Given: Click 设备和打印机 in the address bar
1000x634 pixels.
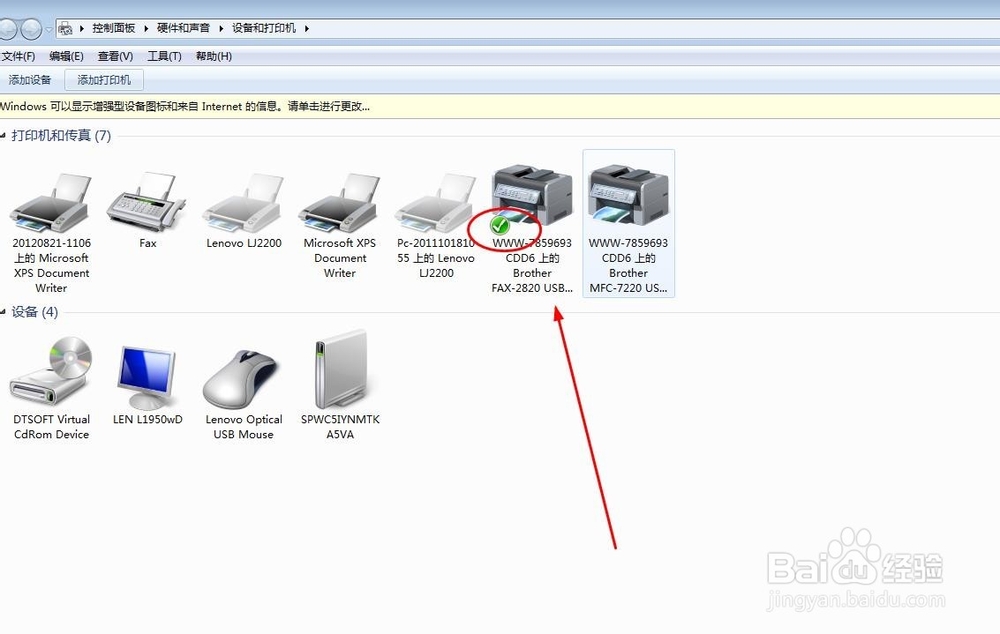Looking at the screenshot, I should tap(264, 28).
